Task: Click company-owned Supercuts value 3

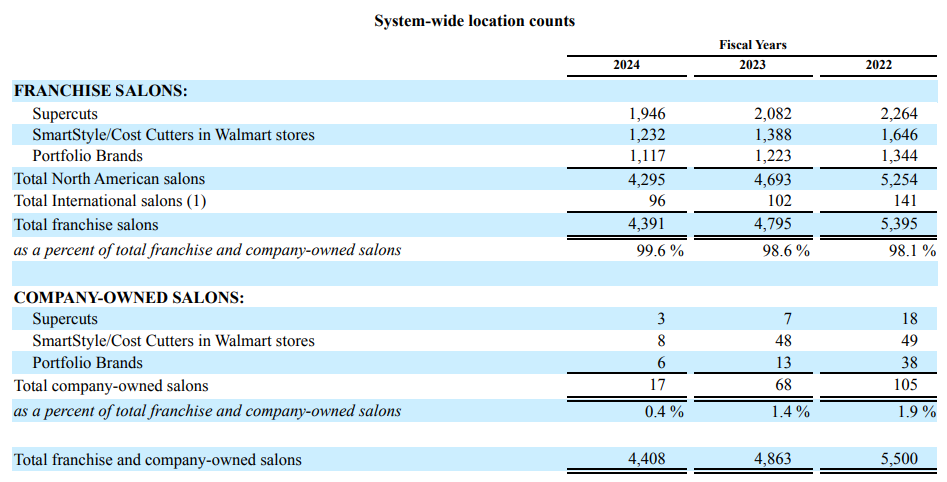Action: tap(661, 319)
